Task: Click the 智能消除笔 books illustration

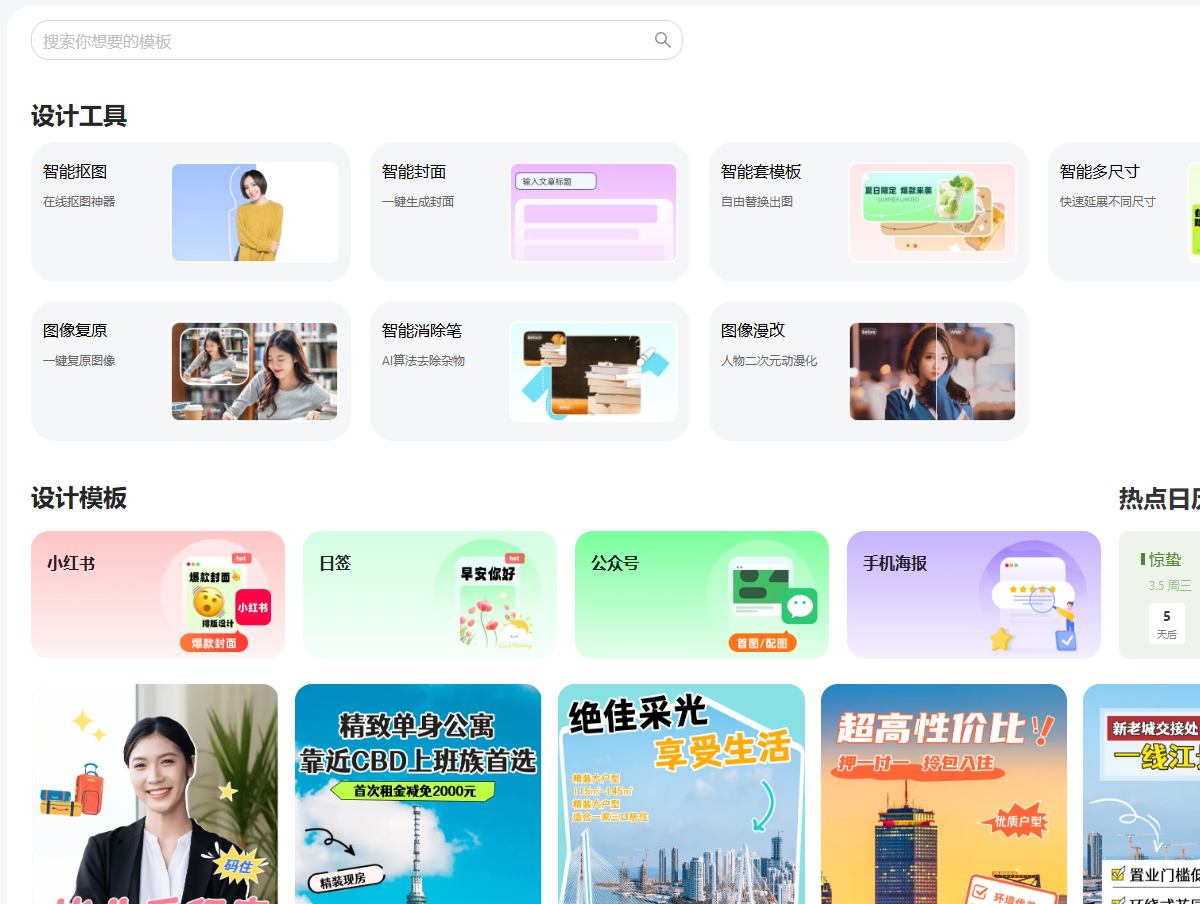Action: [x=593, y=371]
